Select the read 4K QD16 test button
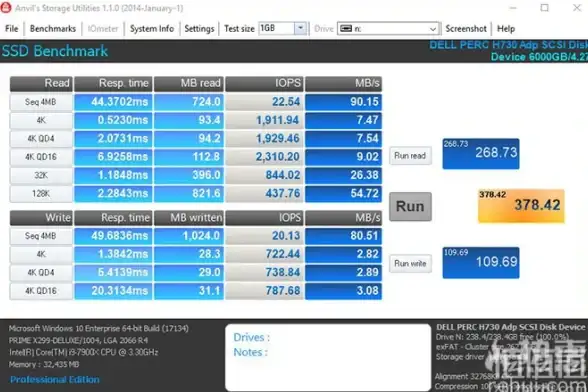 (x=41, y=157)
